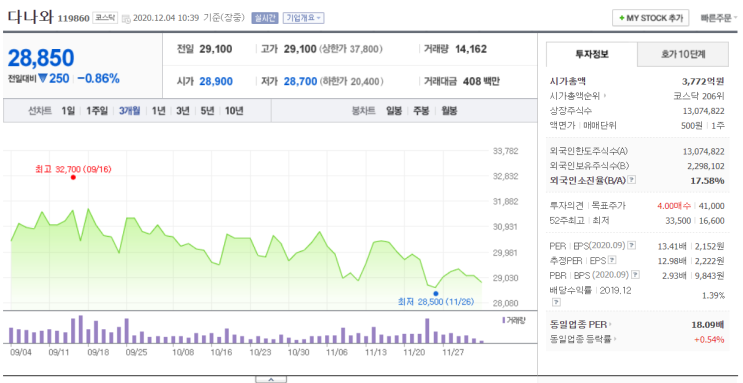Click 동일업종 PER value 18.09배

tap(708, 325)
